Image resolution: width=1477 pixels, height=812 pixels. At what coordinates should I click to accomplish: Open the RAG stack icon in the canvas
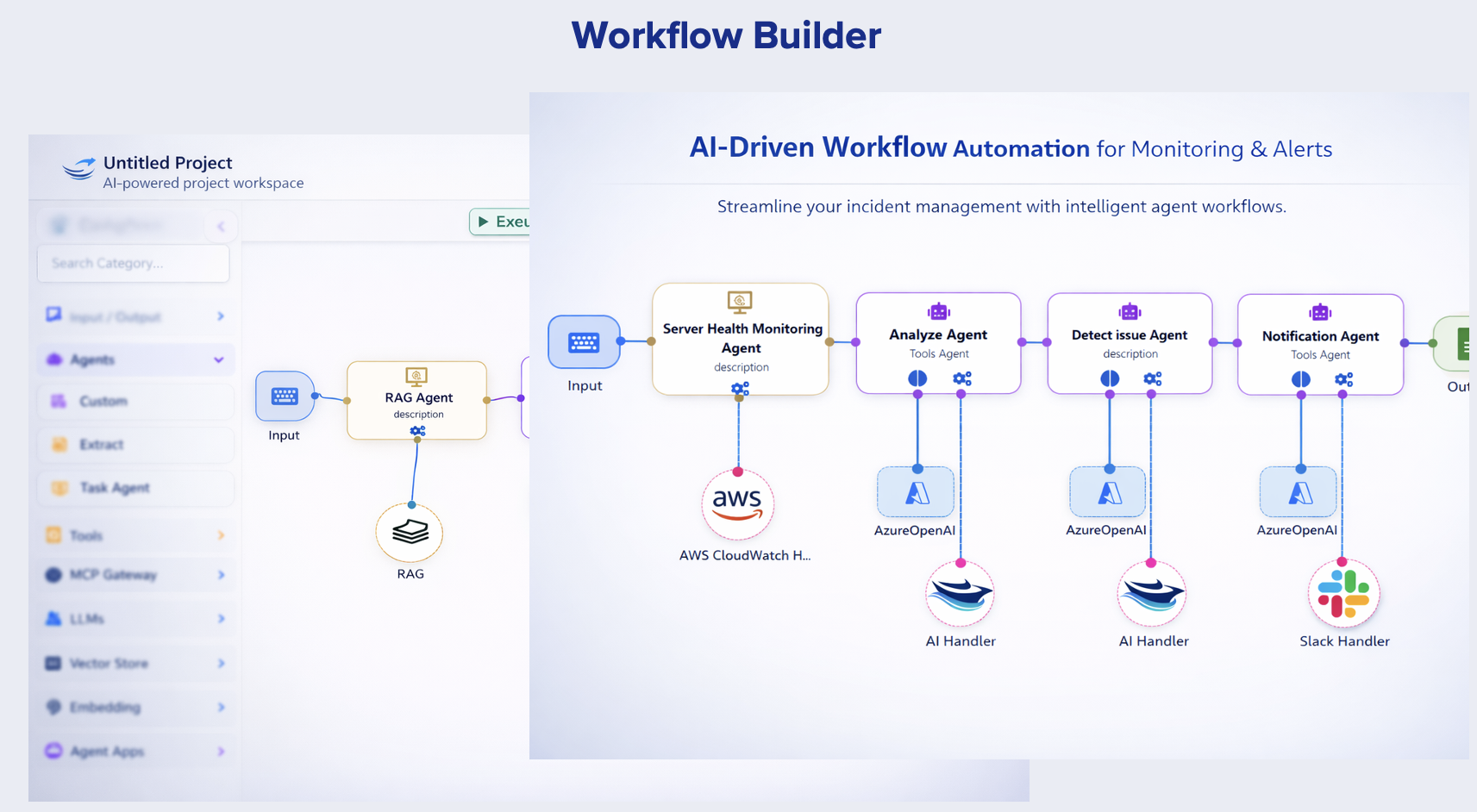click(x=409, y=533)
